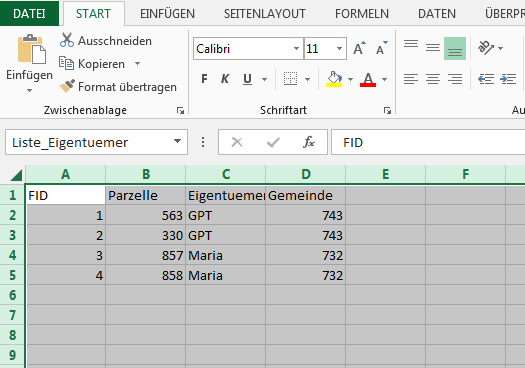Increase indent of cell content
Viewport: 525px width, 368px height.
pos(508,79)
